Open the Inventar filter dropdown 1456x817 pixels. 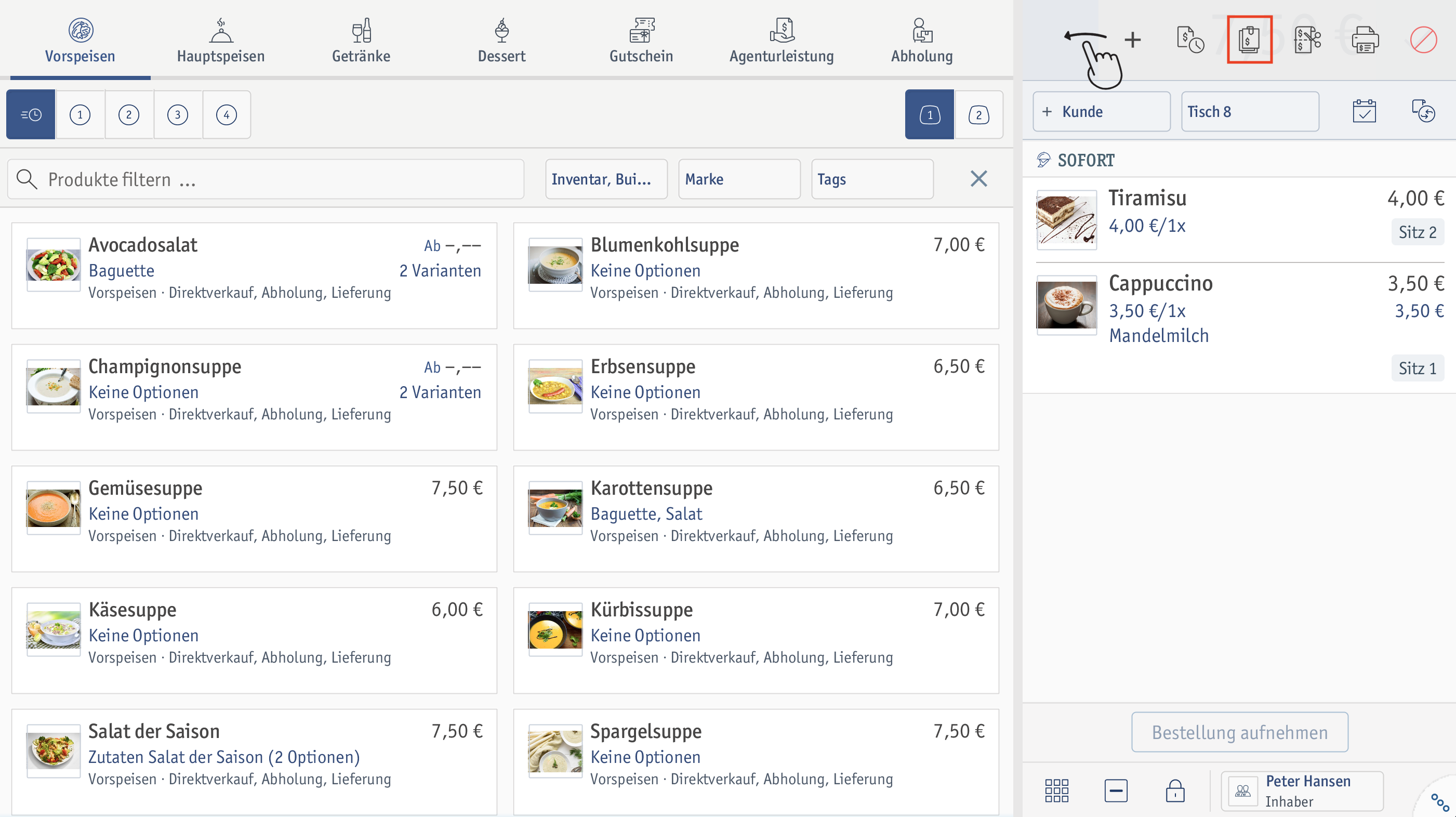tap(606, 179)
